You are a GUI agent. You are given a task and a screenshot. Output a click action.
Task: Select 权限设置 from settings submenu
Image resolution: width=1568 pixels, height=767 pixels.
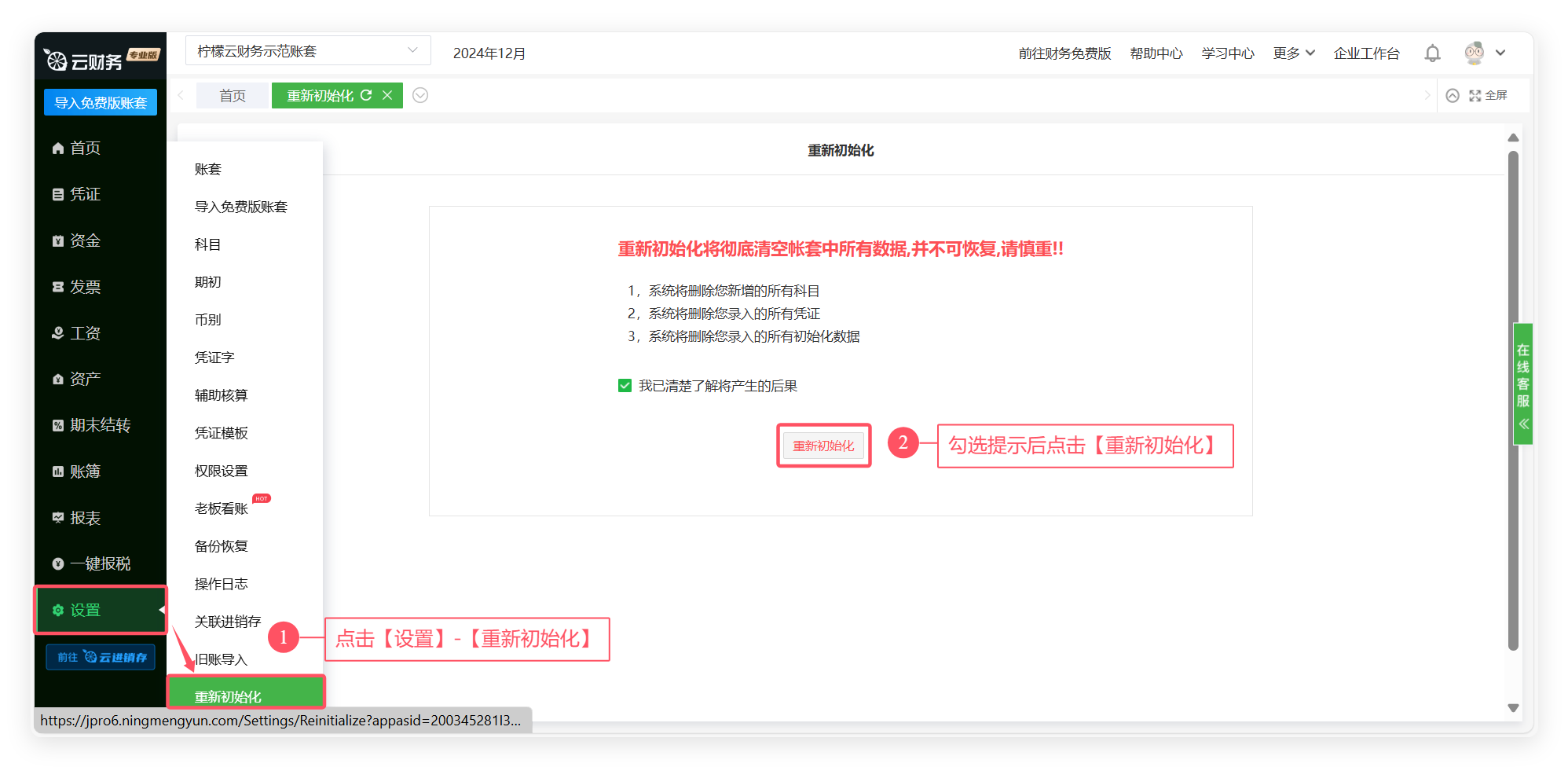pos(222,471)
